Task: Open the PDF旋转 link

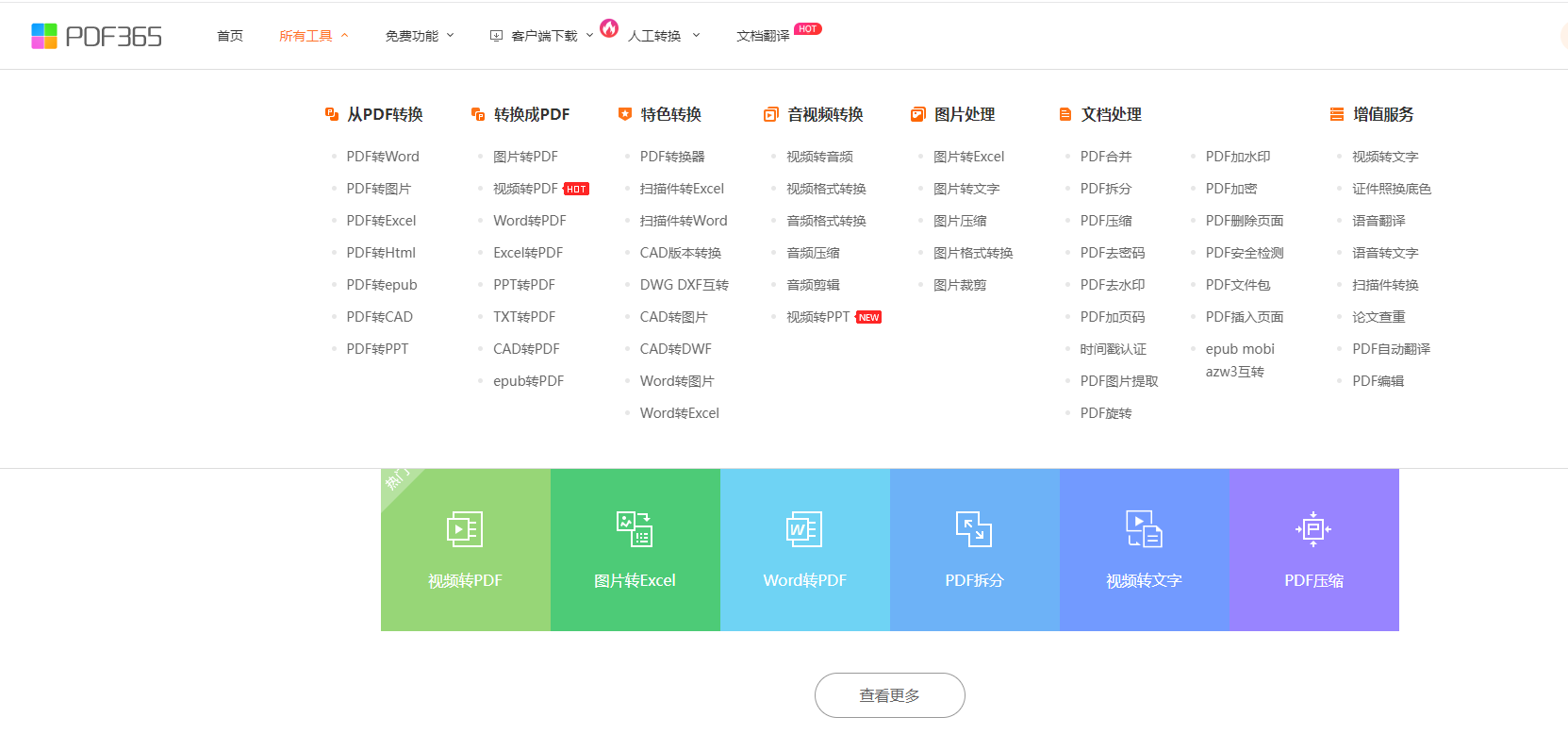Action: point(1106,413)
